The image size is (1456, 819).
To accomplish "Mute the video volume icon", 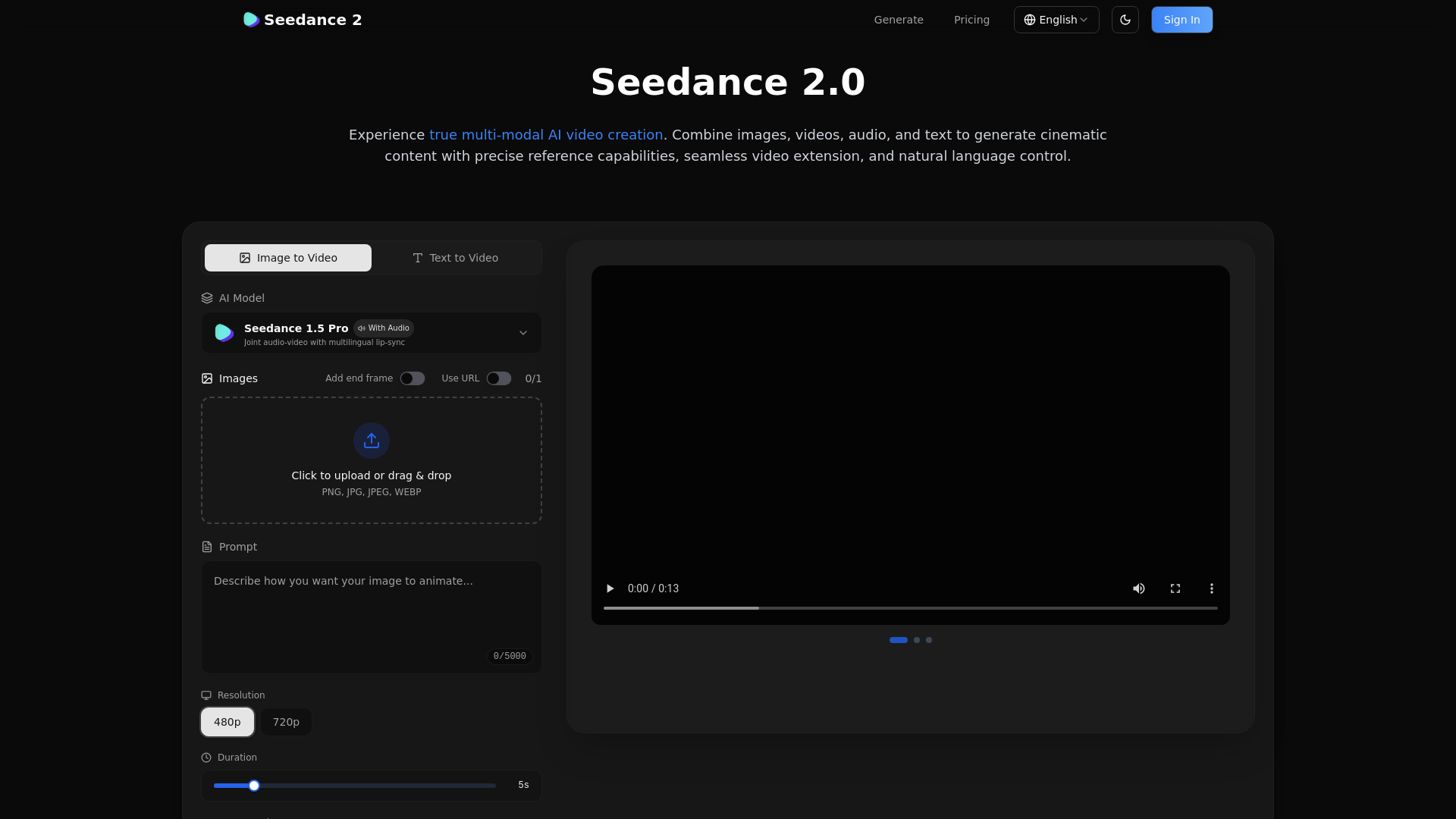I will pyautogui.click(x=1139, y=588).
